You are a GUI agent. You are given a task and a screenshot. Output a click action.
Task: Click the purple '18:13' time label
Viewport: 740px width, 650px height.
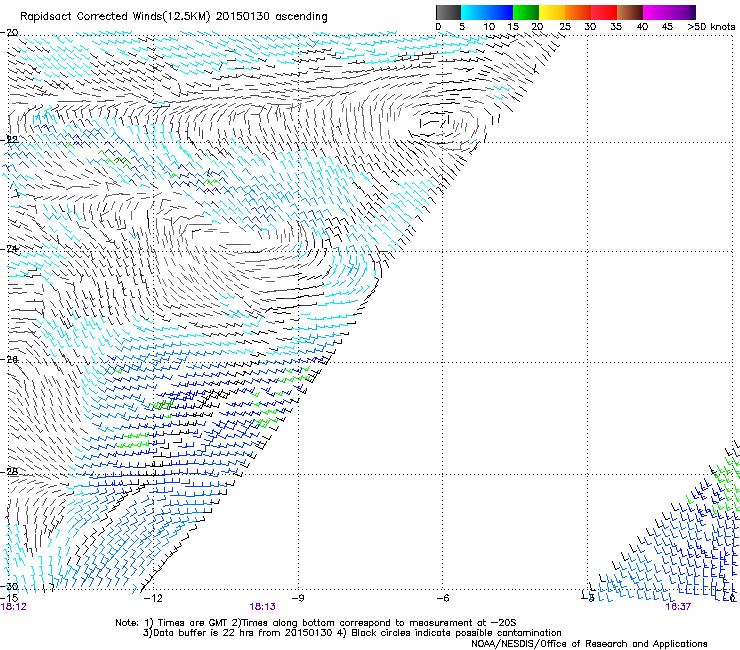click(x=262, y=607)
